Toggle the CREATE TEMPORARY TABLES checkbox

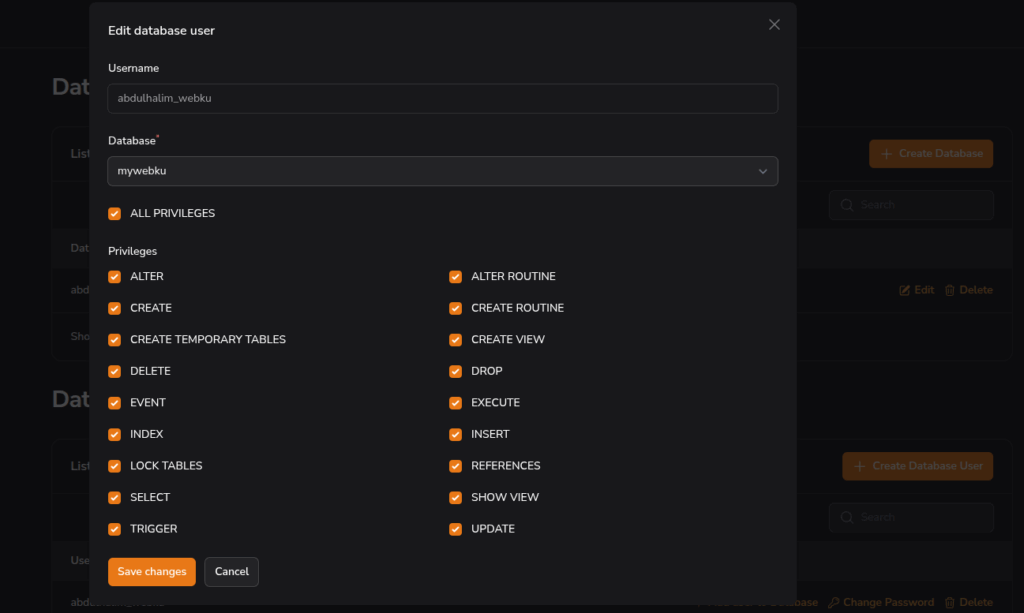115,340
